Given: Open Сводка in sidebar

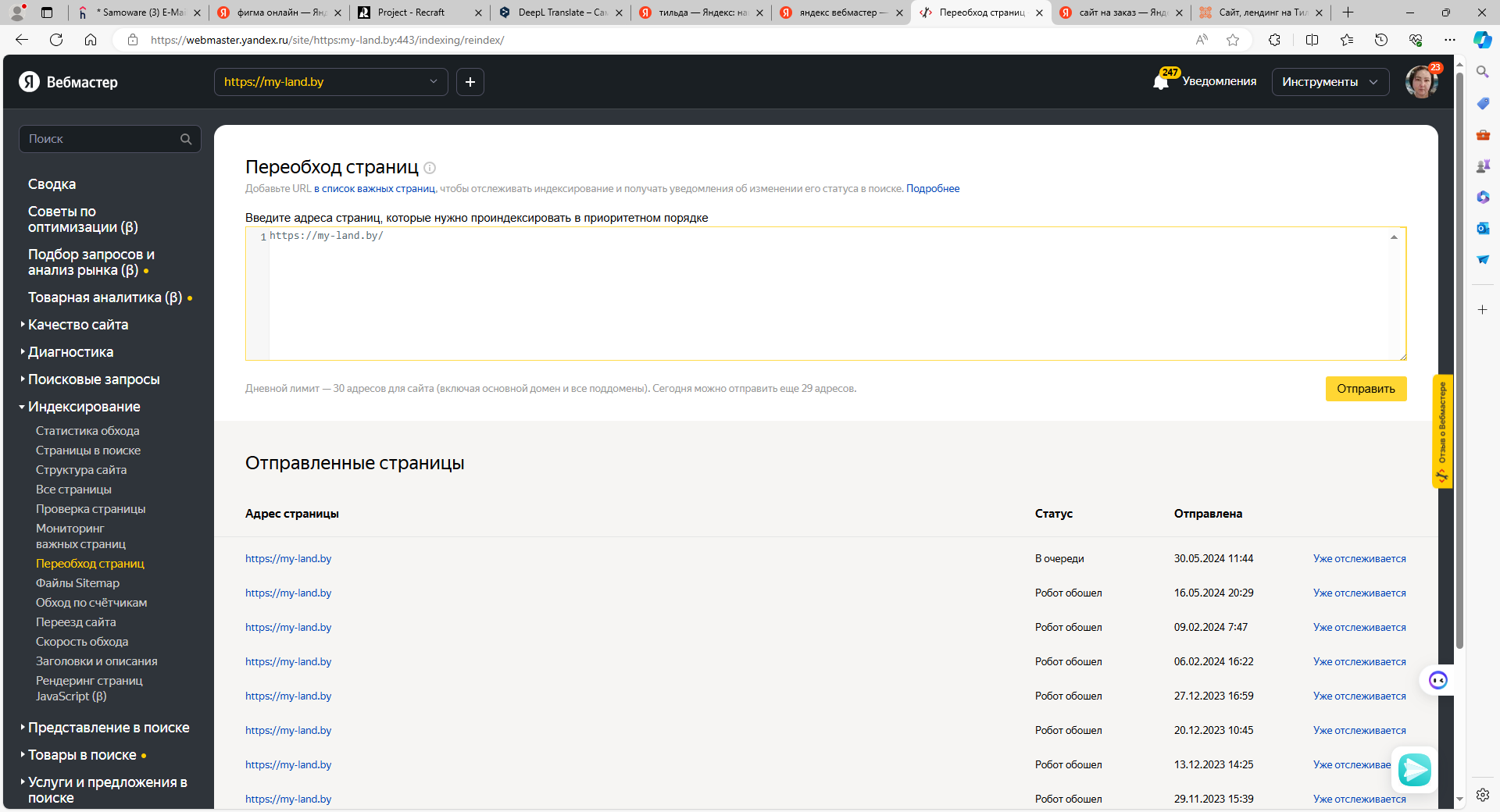Looking at the screenshot, I should (52, 184).
